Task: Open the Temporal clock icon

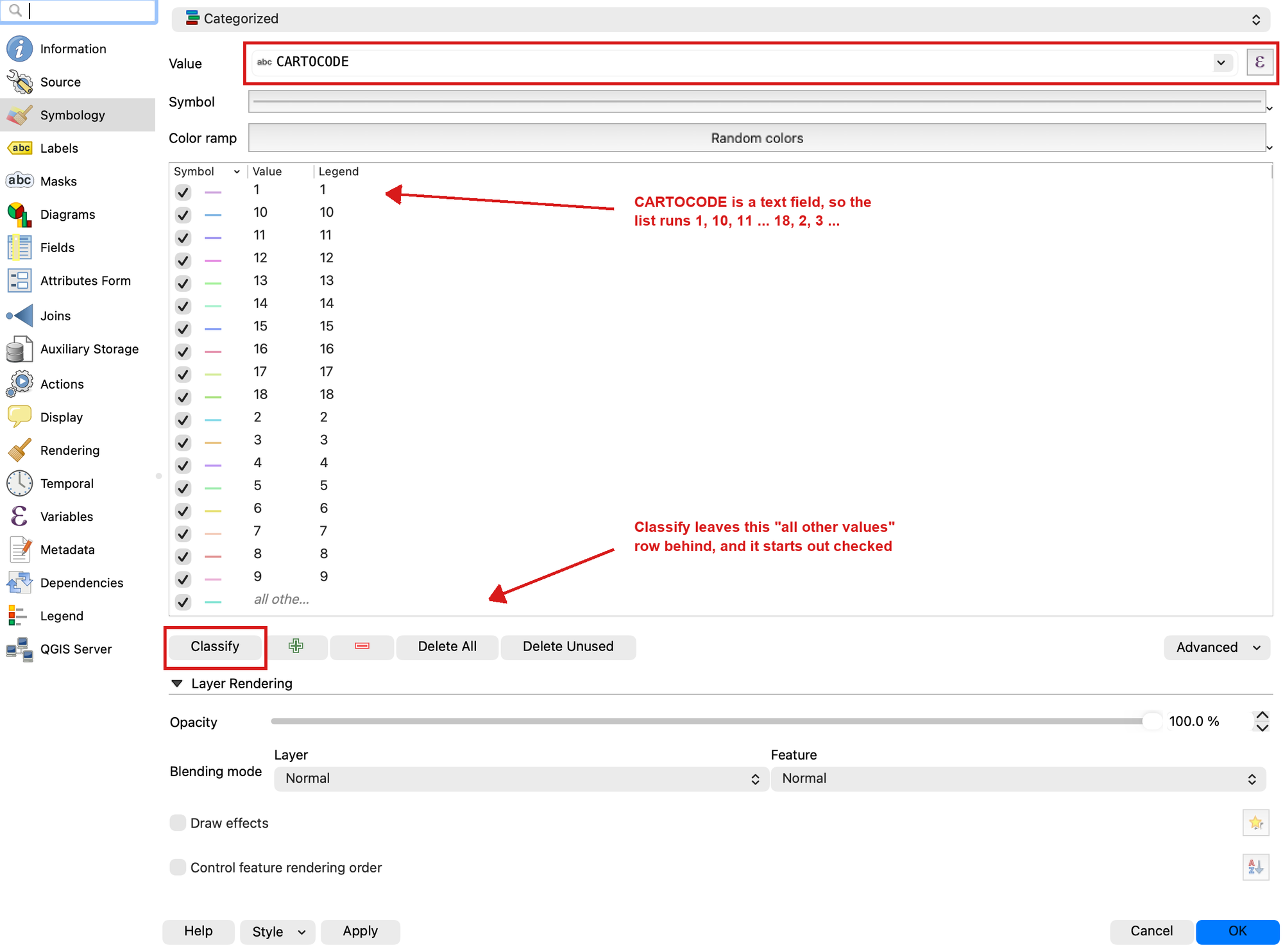Action: click(x=19, y=483)
